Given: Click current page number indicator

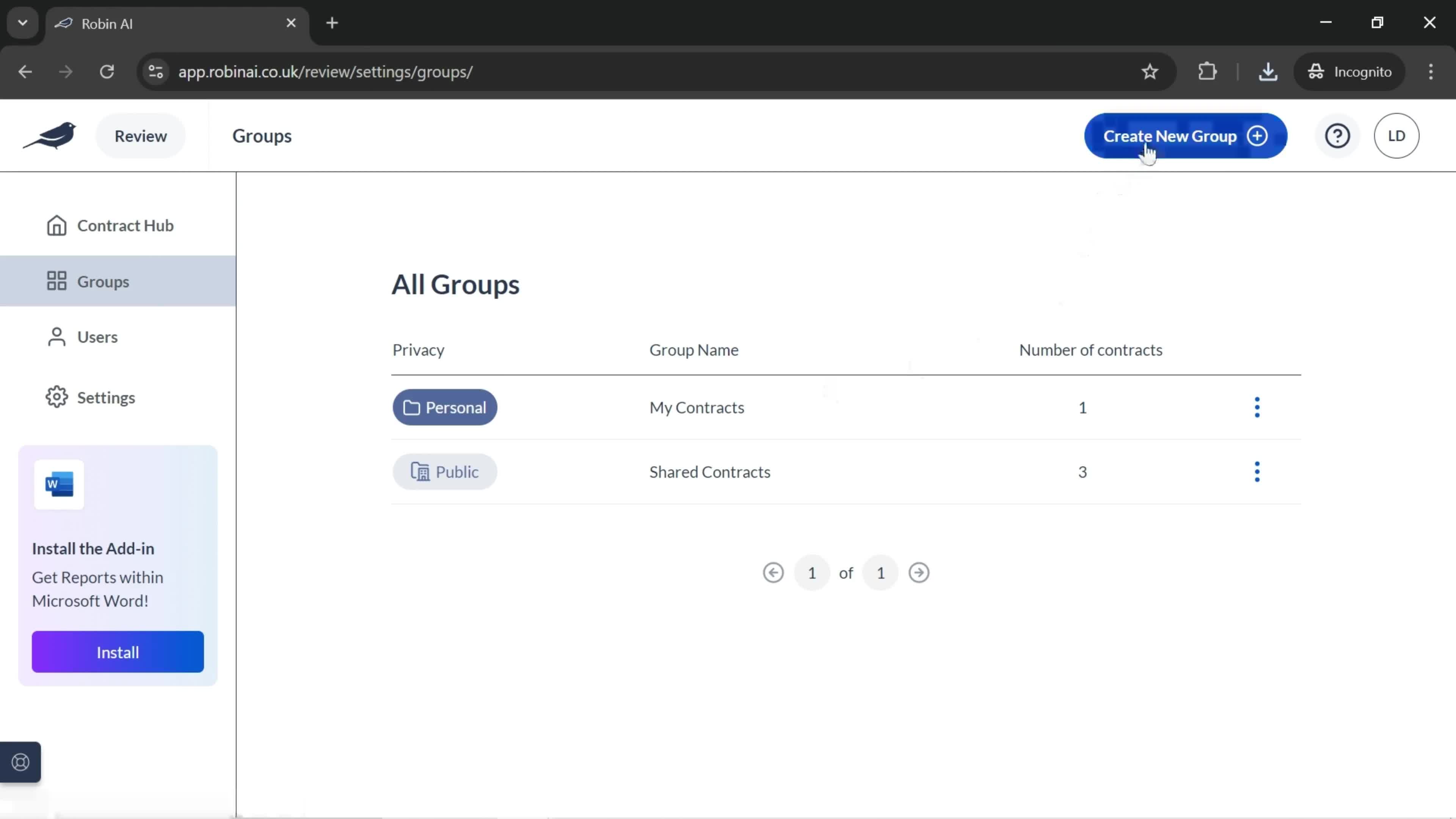Looking at the screenshot, I should (811, 572).
